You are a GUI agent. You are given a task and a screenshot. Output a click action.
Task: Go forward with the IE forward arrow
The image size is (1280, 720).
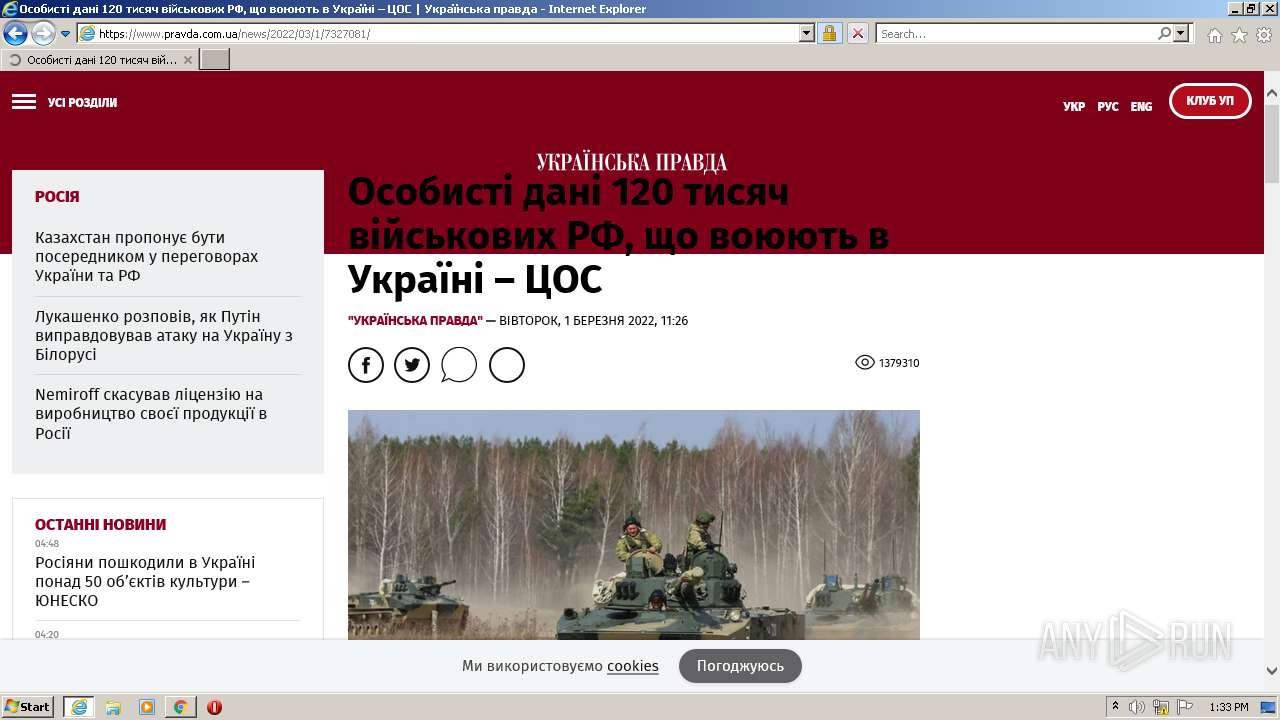point(43,33)
